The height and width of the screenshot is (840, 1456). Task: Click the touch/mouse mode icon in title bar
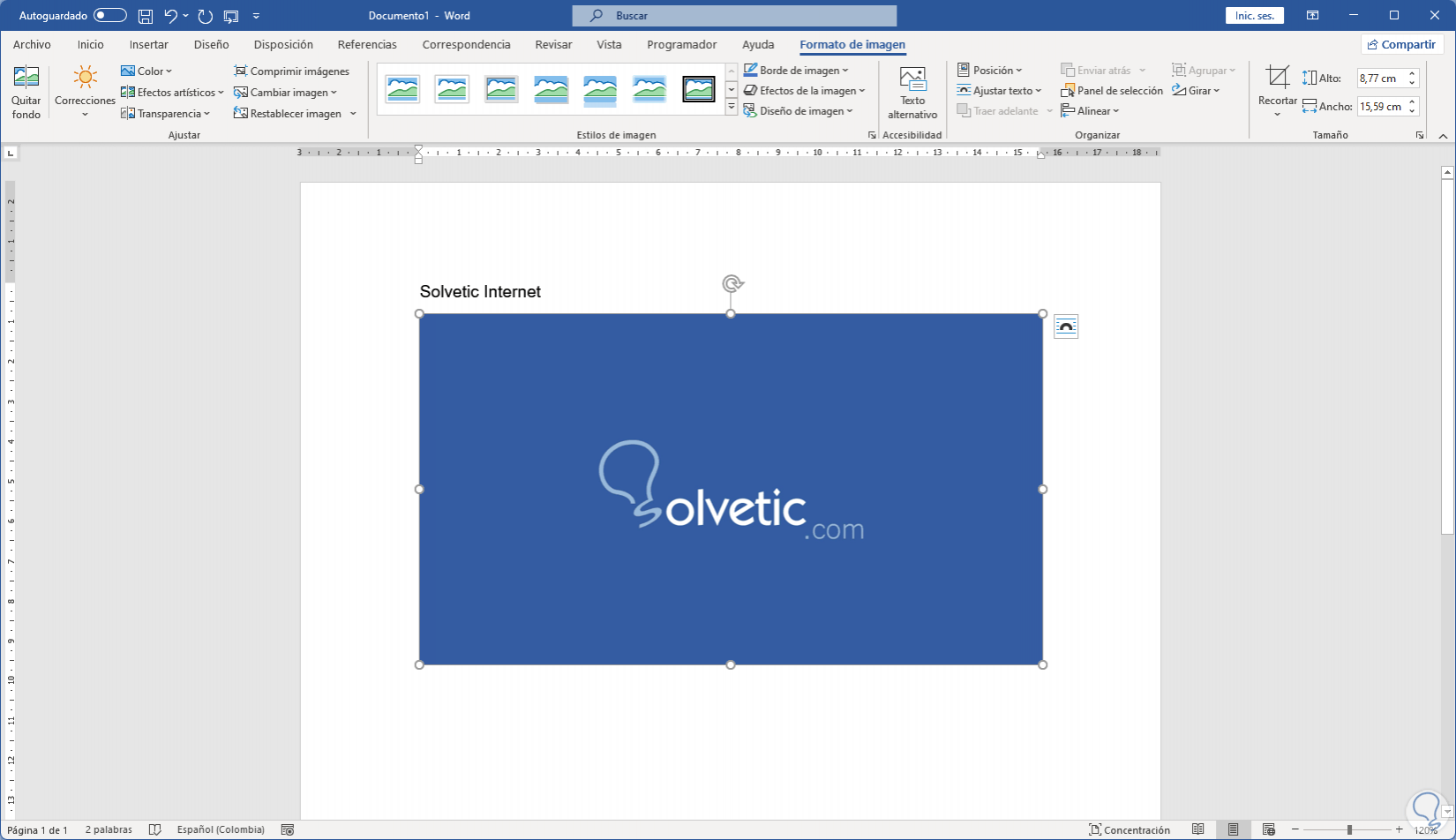coord(231,16)
